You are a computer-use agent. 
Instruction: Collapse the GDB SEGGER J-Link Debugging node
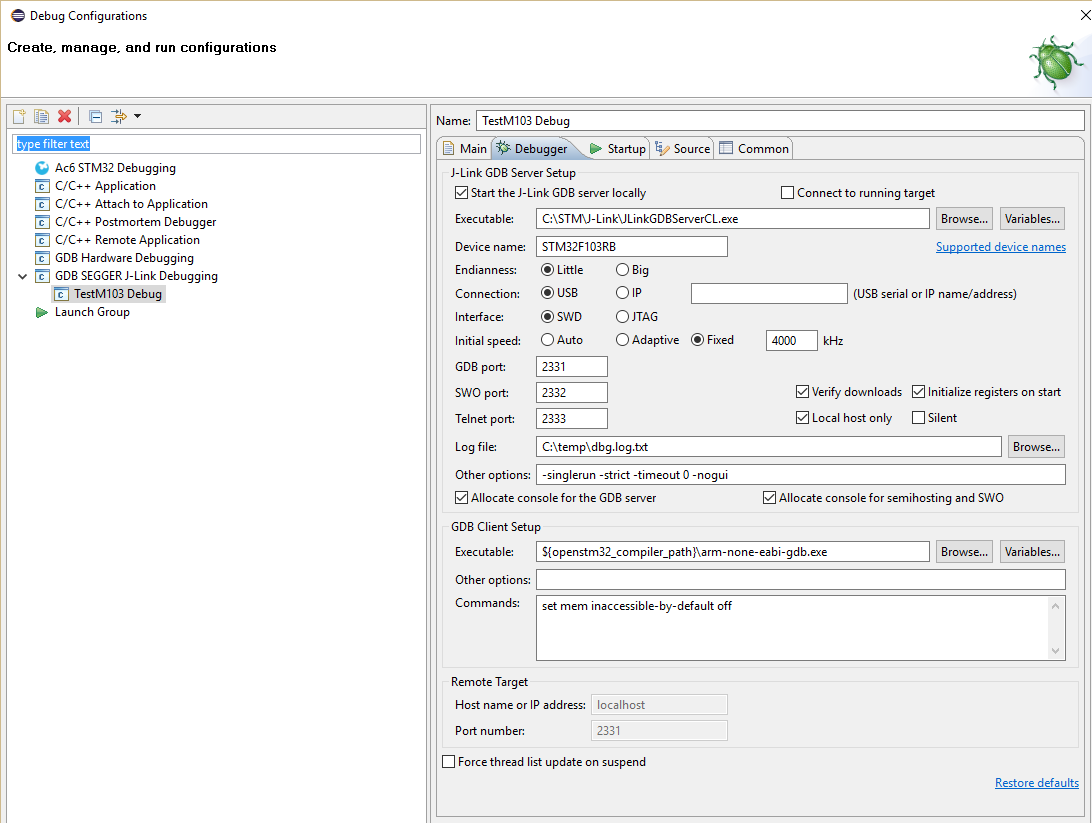point(22,276)
